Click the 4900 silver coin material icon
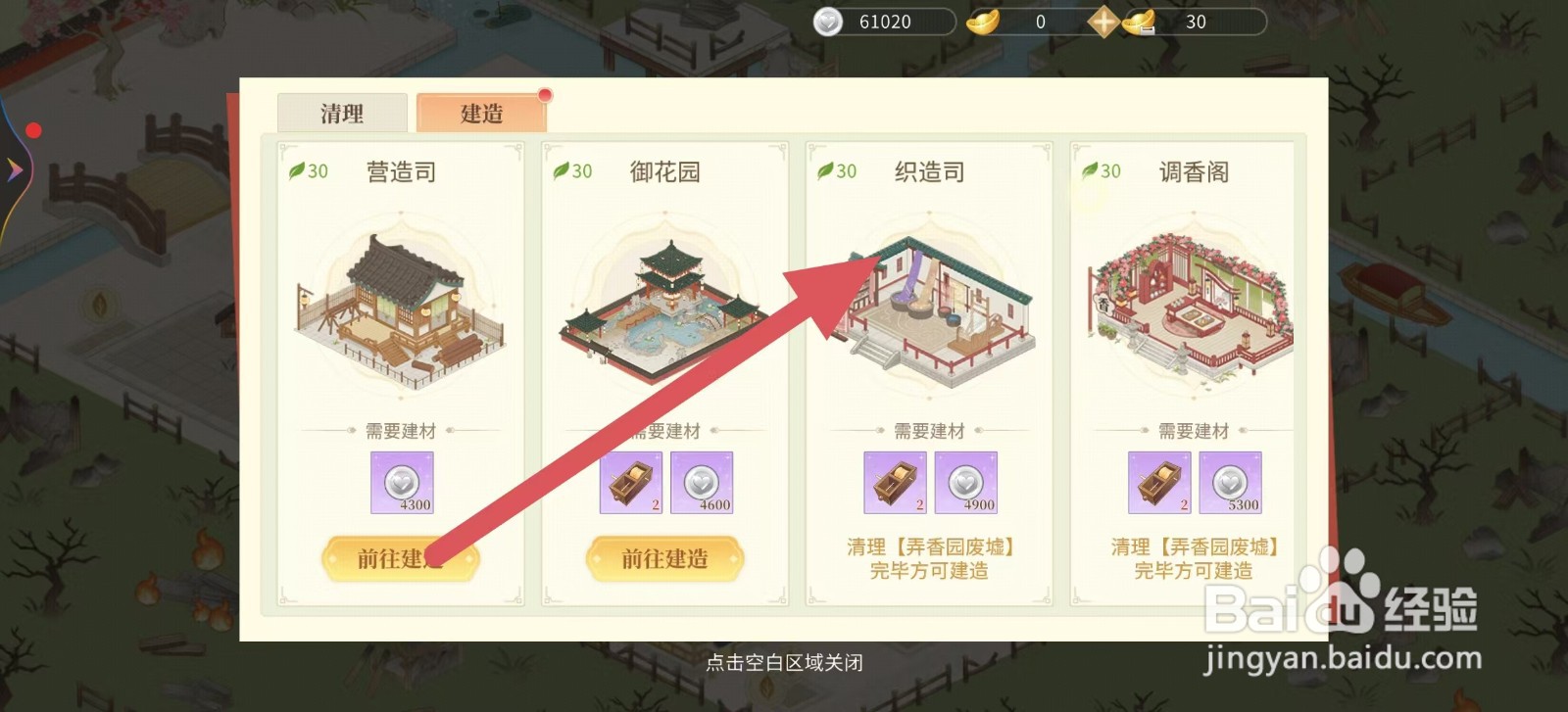This screenshot has width=1568, height=712. [966, 483]
